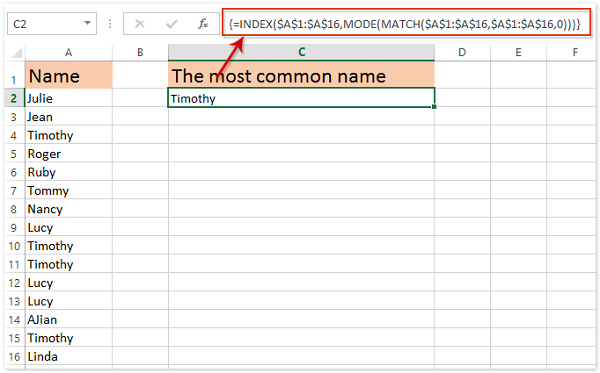The image size is (600, 373).
Task: Select the Name header cell A1
Action: 69,75
